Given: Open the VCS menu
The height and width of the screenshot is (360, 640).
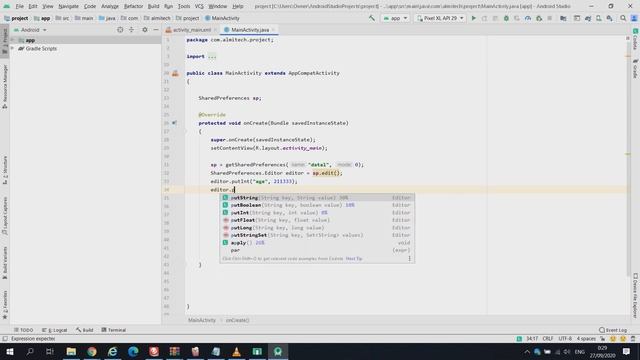Looking at the screenshot, I should (x=199, y=6).
